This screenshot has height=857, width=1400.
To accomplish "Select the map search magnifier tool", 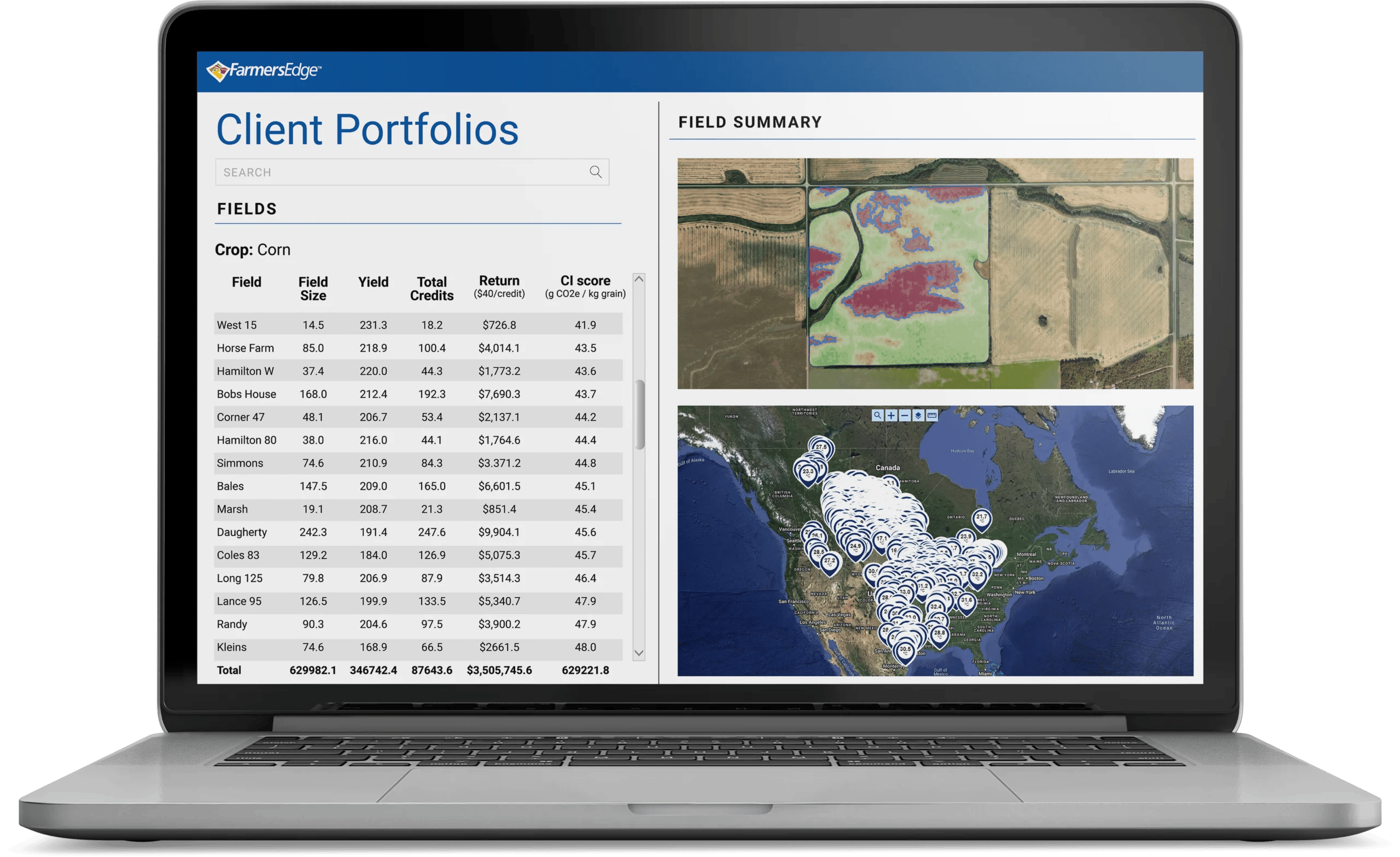I will pos(878,416).
